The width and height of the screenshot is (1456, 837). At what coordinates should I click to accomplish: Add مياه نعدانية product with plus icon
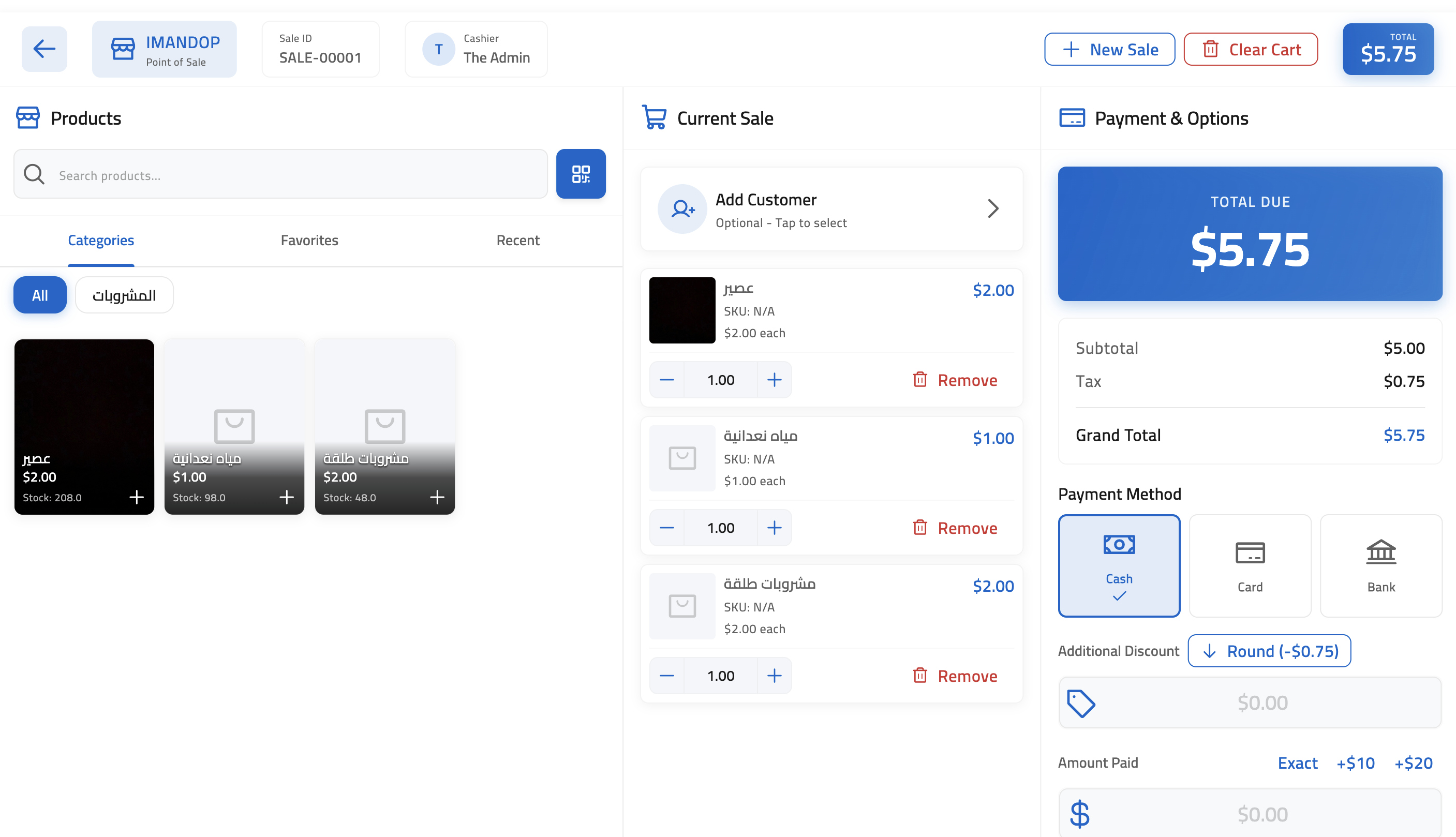click(286, 497)
